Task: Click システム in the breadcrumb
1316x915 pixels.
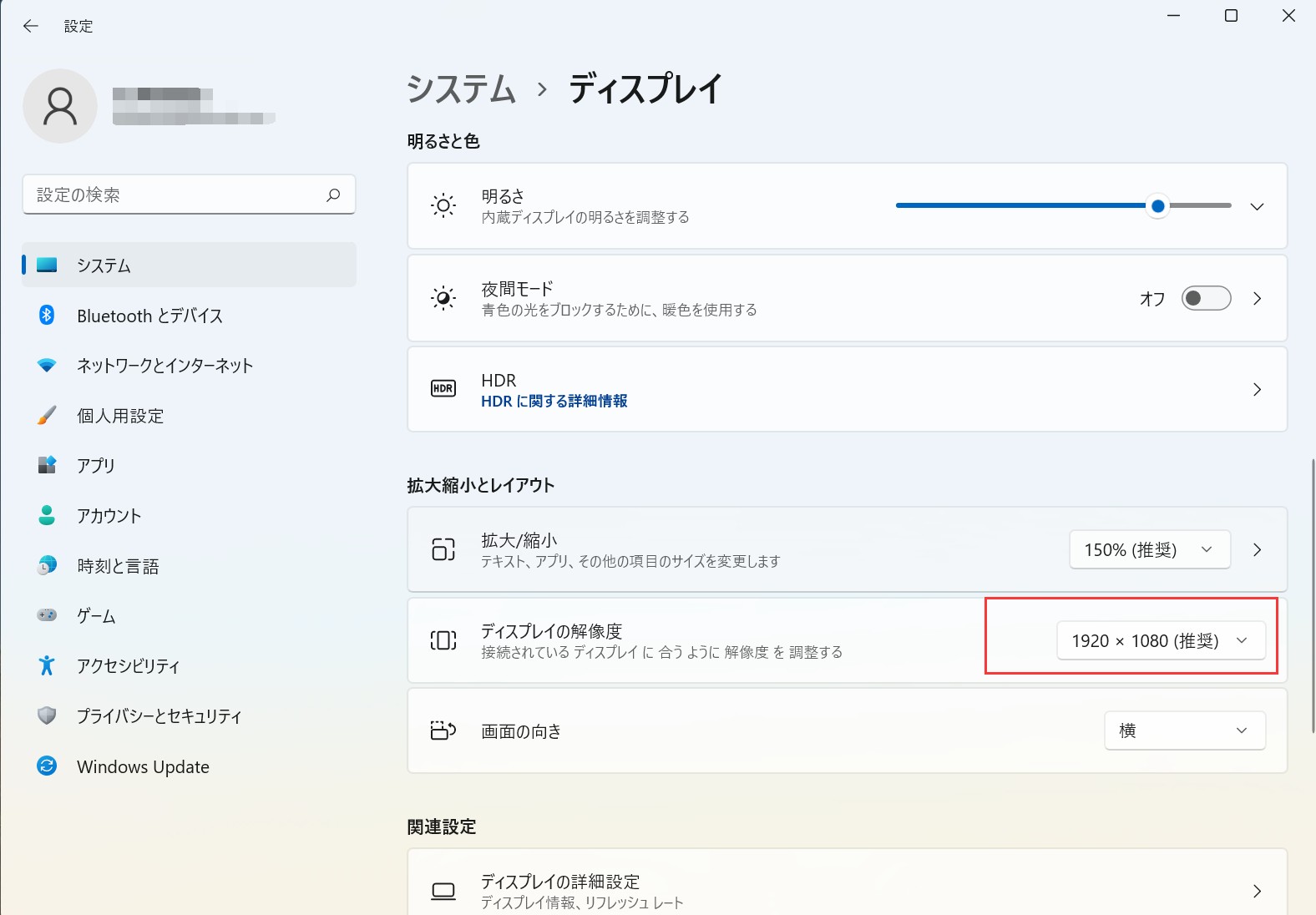Action: [x=461, y=89]
